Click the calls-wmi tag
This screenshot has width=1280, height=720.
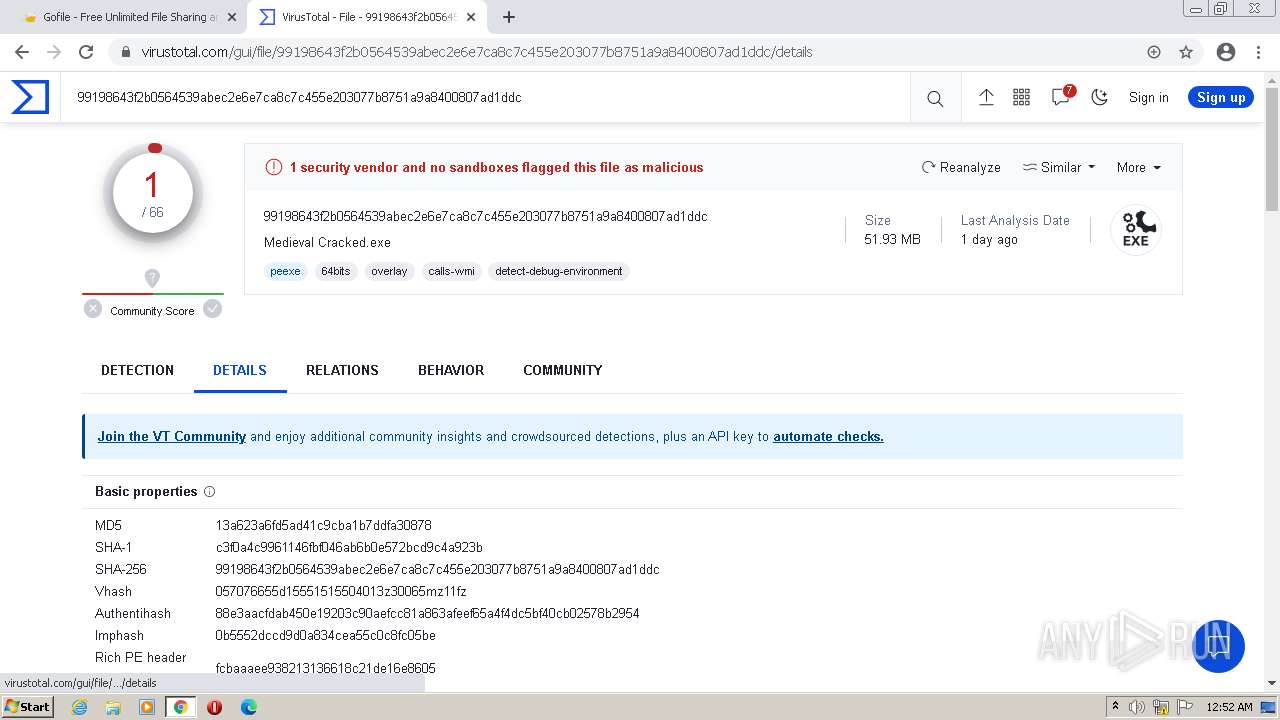(451, 271)
